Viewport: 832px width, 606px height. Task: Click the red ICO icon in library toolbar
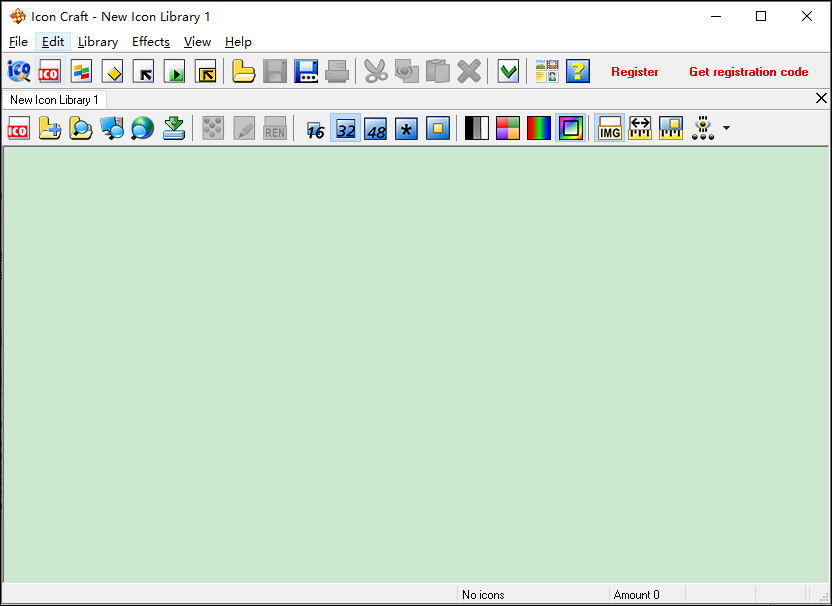pyautogui.click(x=19, y=128)
